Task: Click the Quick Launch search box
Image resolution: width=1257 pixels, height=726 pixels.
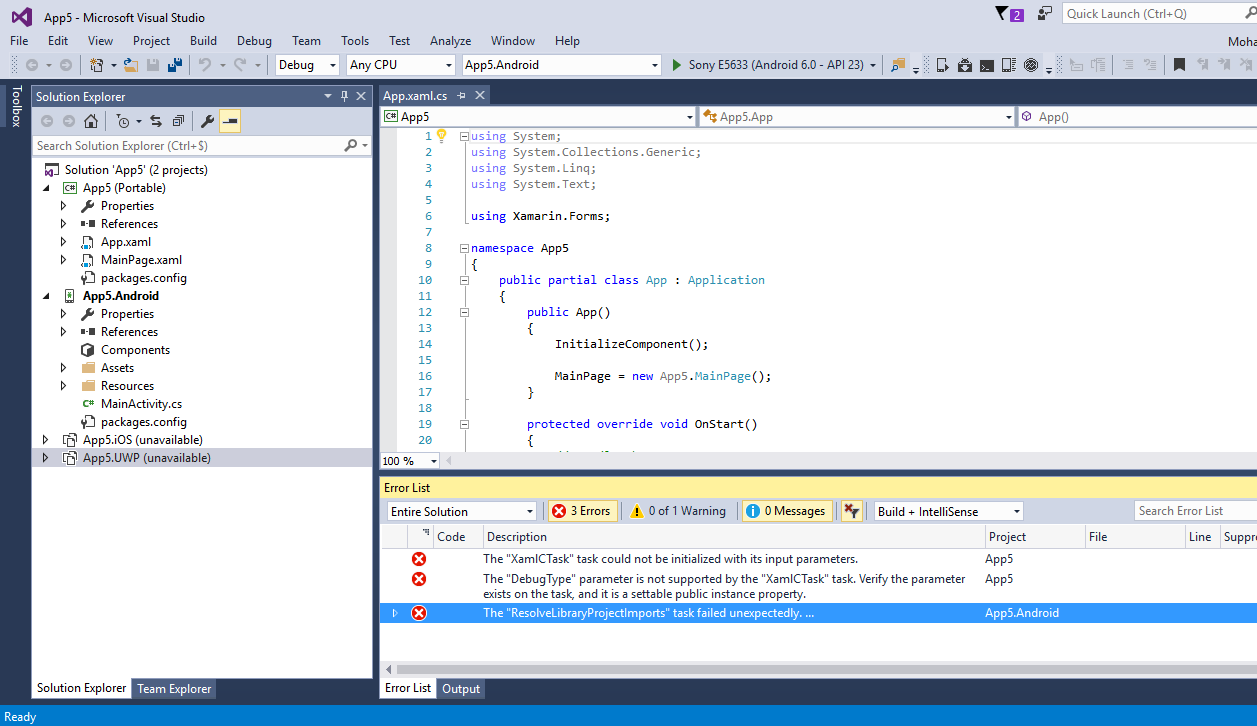Action: tap(1158, 13)
